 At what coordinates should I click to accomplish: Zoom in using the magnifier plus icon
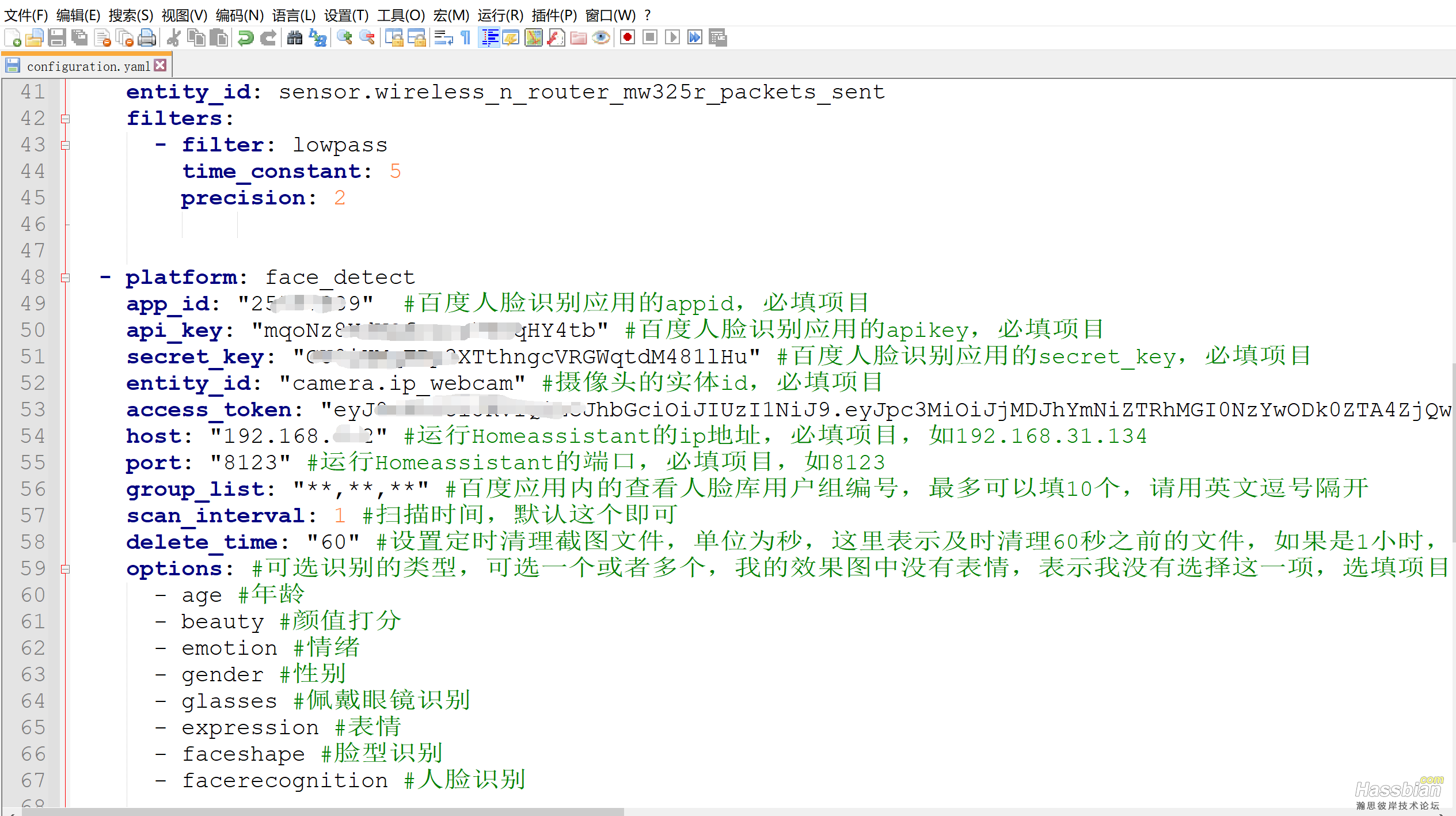point(344,38)
